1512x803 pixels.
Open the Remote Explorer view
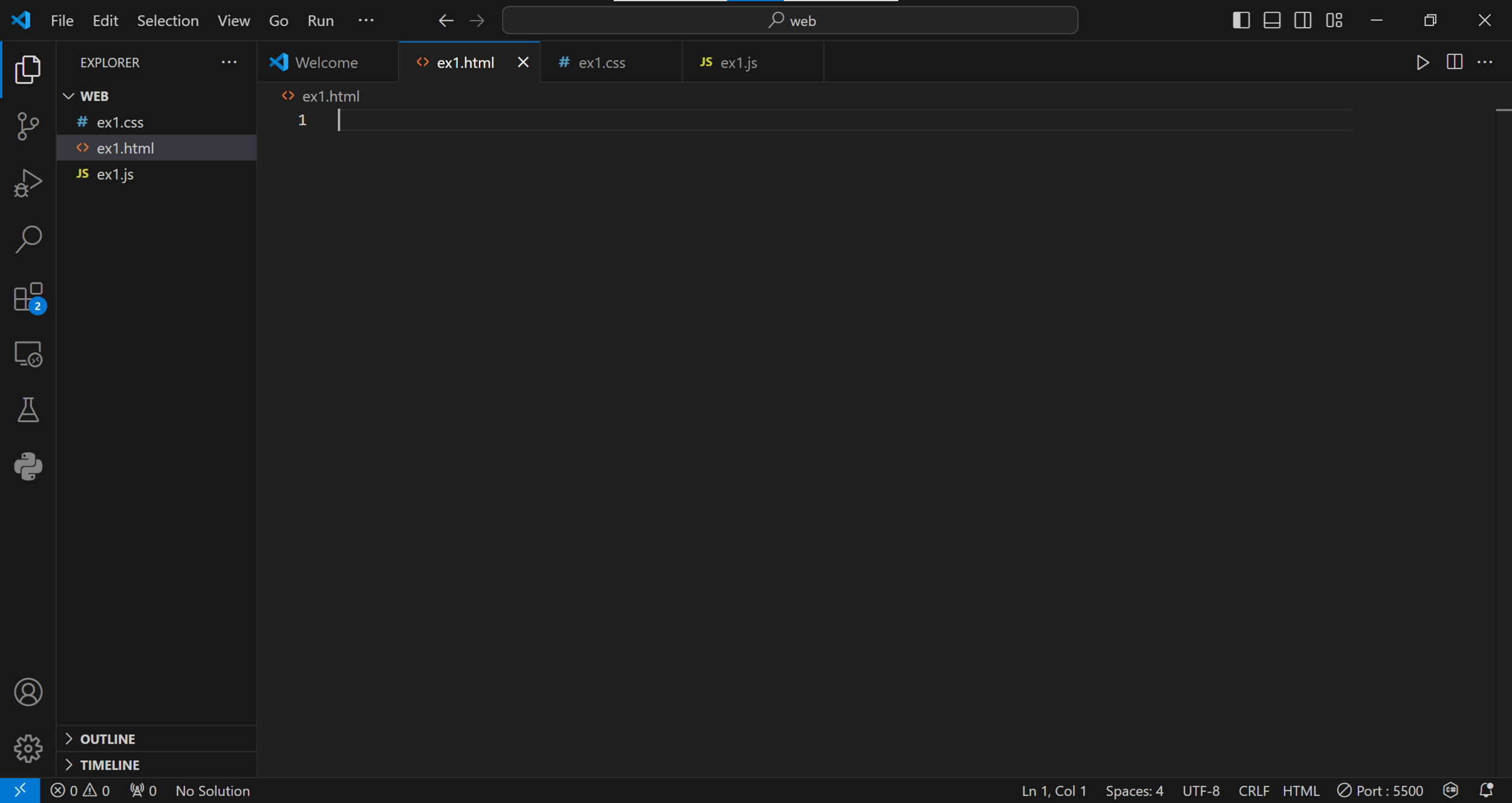click(x=28, y=354)
